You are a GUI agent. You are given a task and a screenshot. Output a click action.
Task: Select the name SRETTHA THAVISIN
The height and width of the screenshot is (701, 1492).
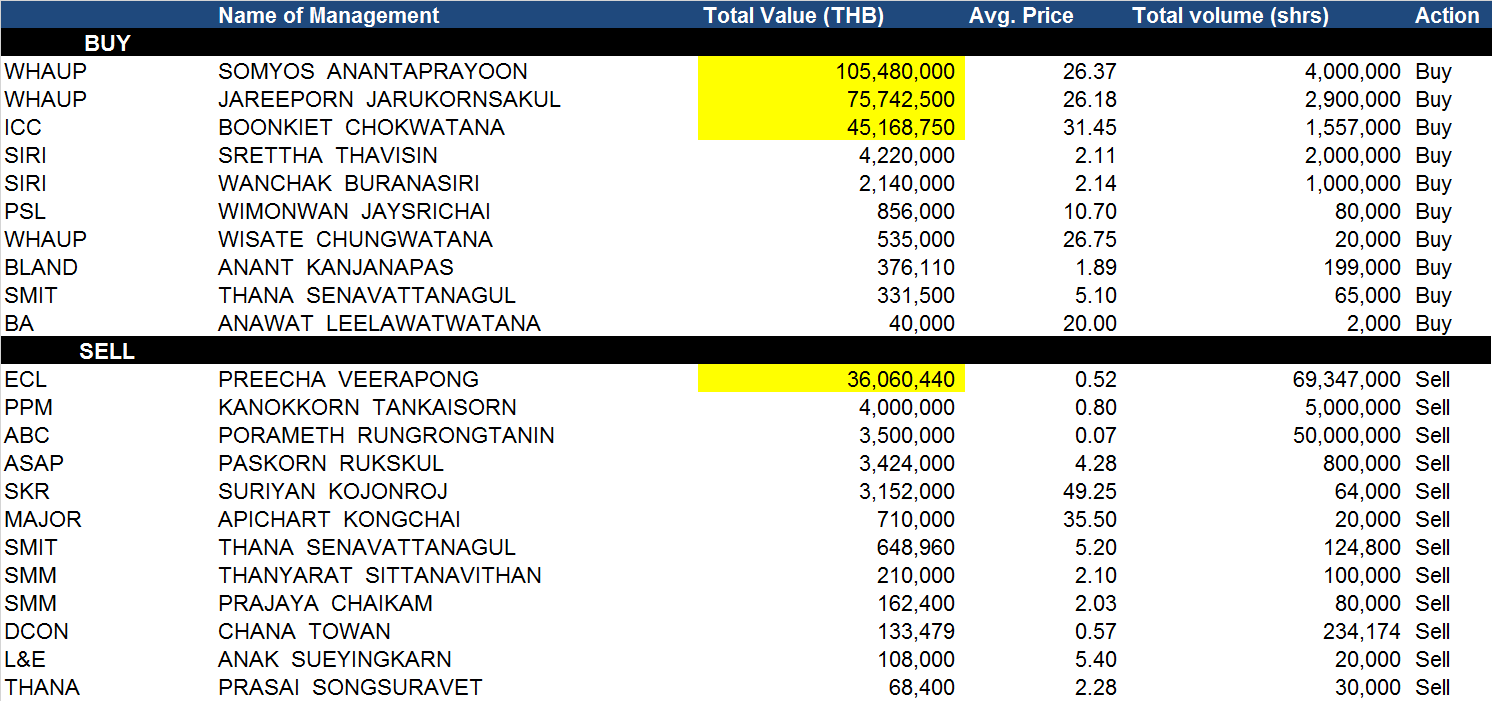pos(328,155)
